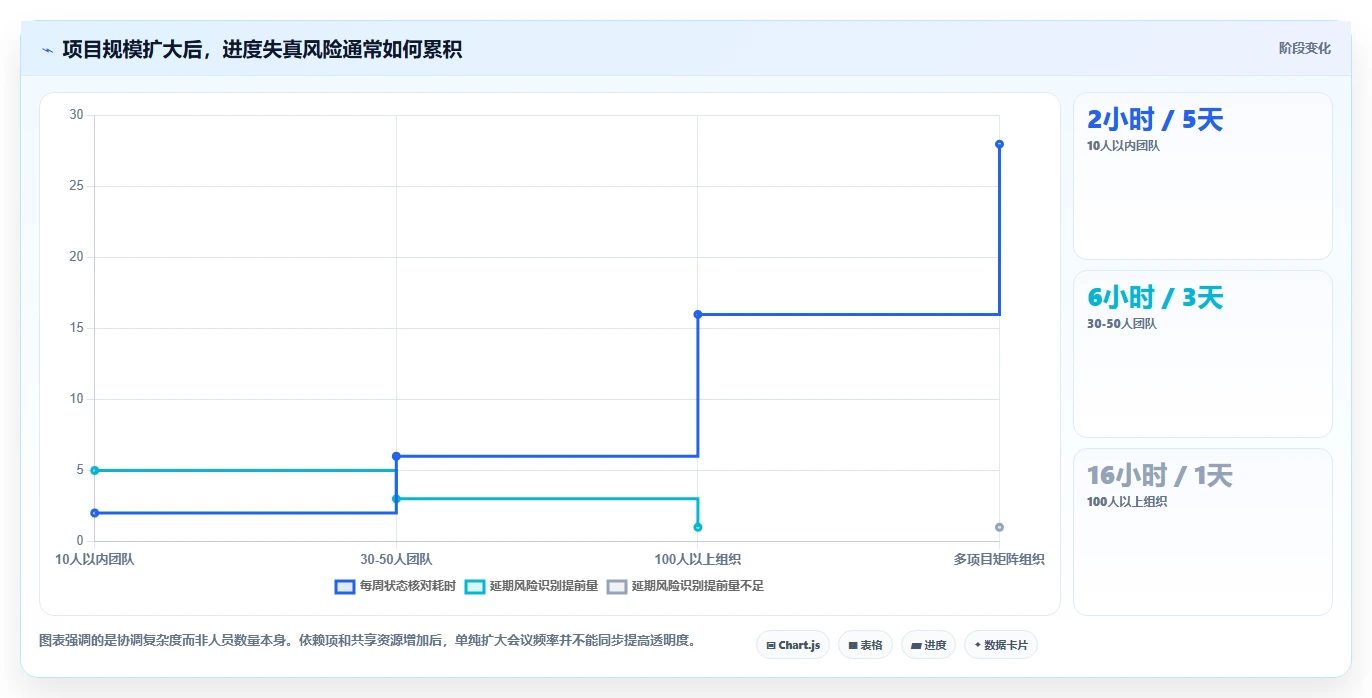The width and height of the screenshot is (1372, 698).
Task: Click the 10人以内团队 x-axis label
Action: tap(95, 559)
